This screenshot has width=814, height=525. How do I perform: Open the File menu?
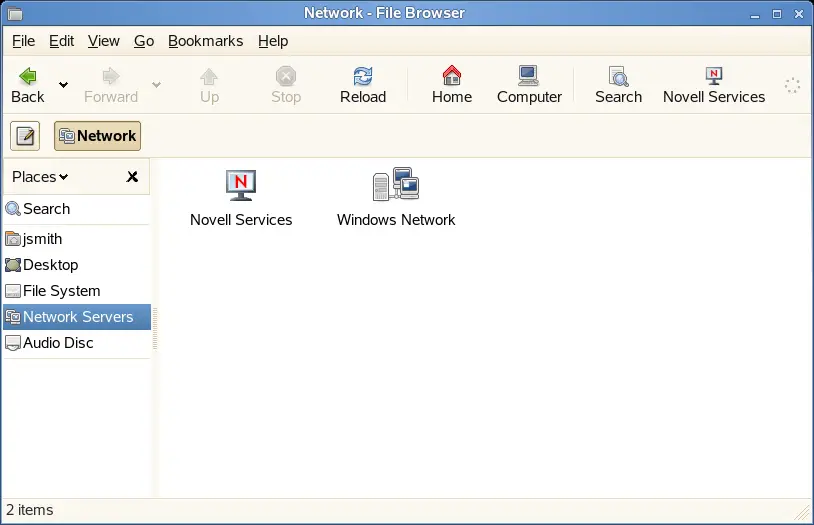23,41
